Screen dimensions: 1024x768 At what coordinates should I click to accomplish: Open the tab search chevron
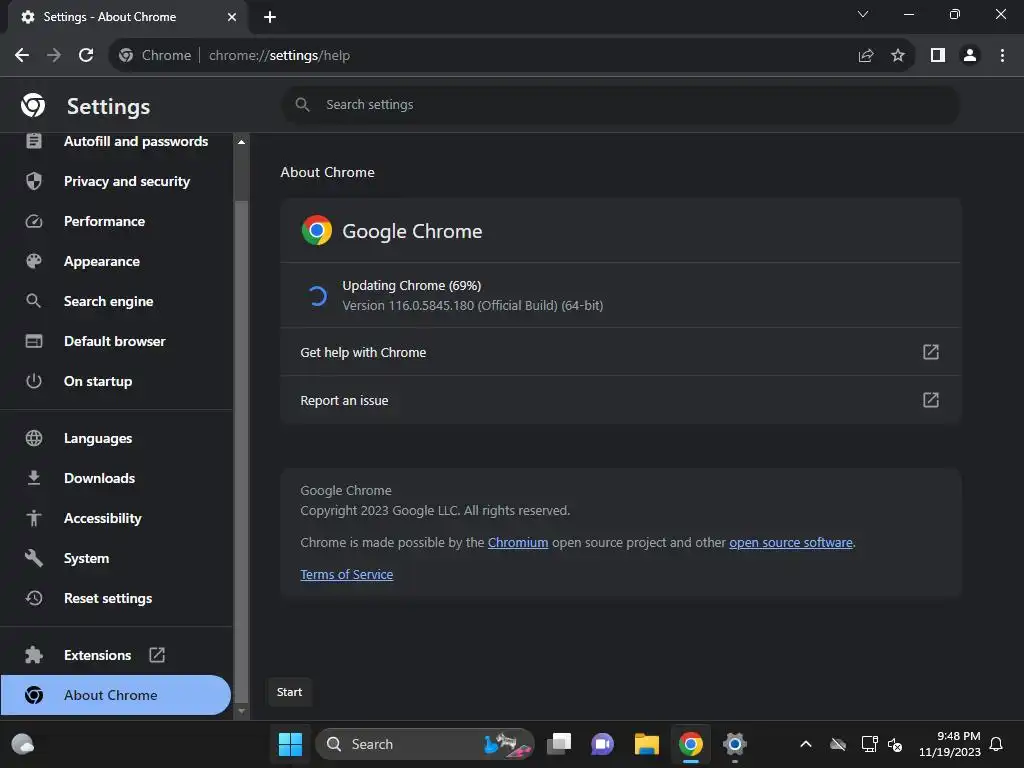tap(863, 14)
